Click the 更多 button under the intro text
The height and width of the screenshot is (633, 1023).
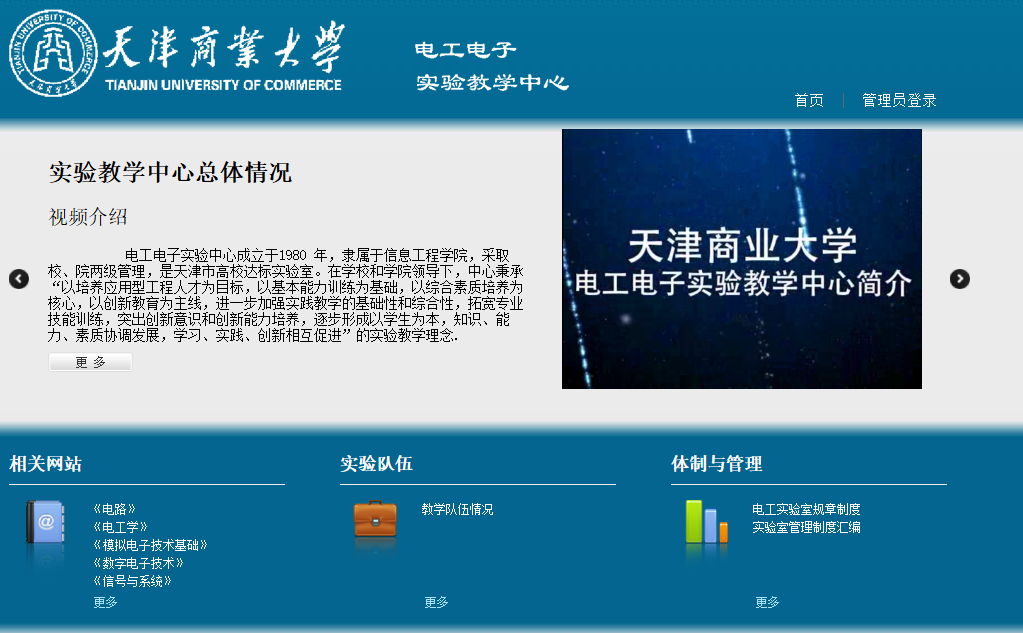tap(91, 362)
